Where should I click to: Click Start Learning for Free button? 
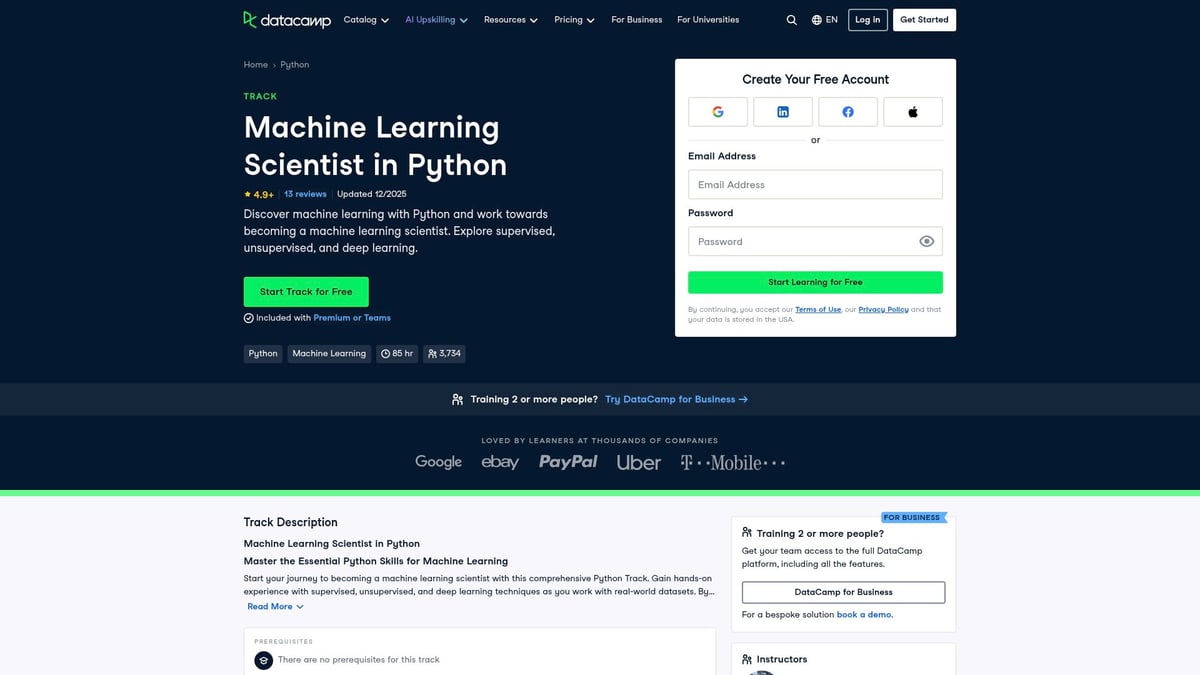815,282
